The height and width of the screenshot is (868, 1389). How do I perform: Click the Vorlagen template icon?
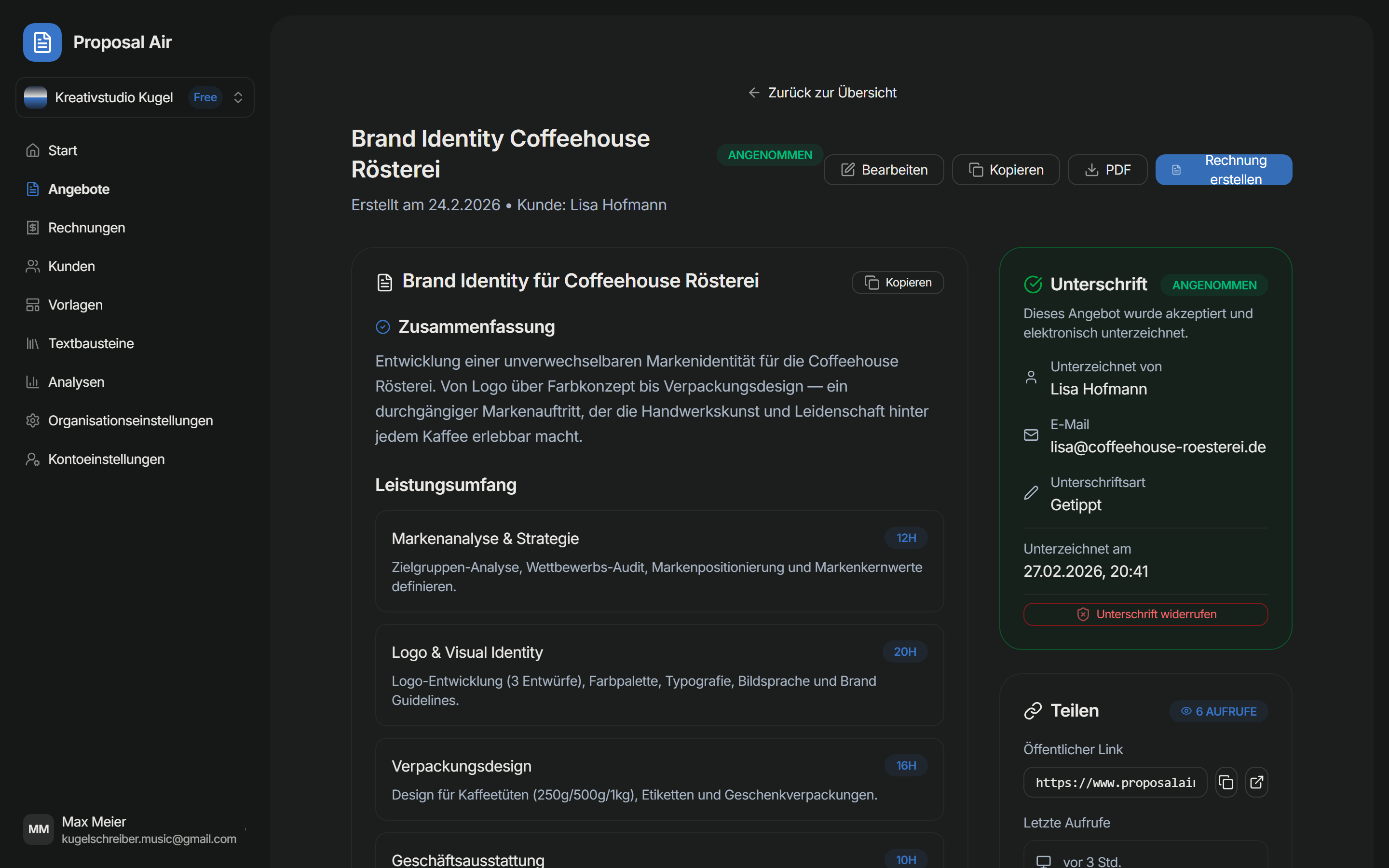click(33, 305)
